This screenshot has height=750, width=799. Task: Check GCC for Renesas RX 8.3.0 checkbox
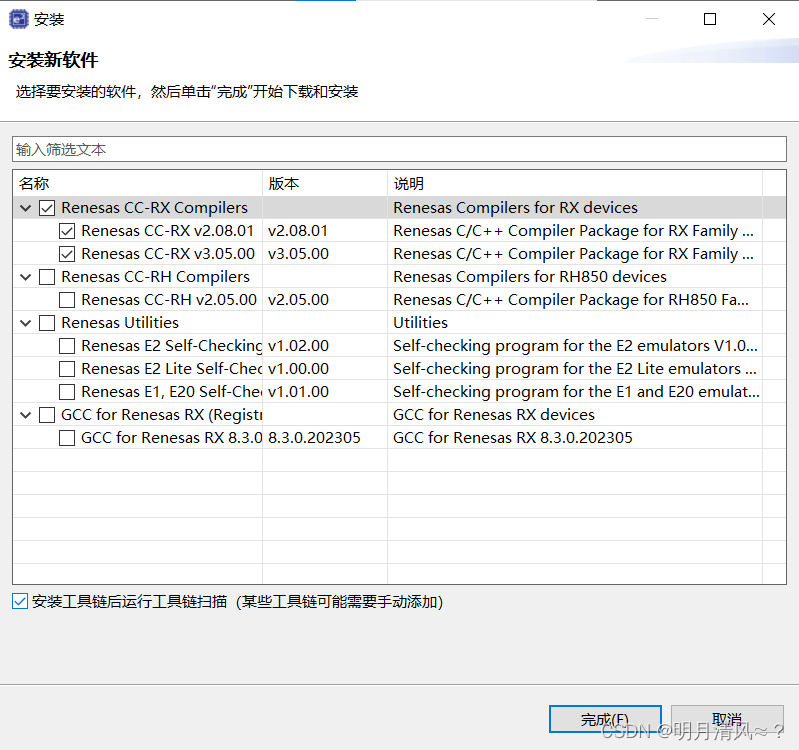coord(67,438)
